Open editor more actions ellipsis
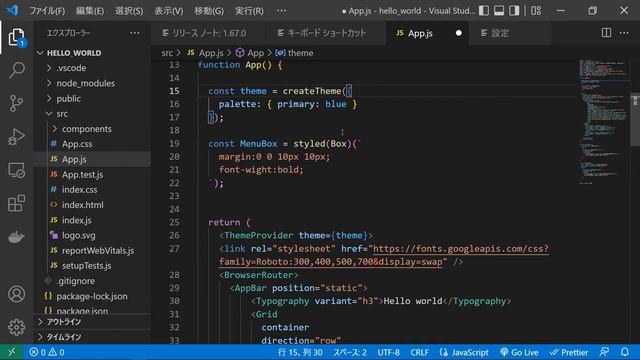The width and height of the screenshot is (640, 360). tap(624, 33)
